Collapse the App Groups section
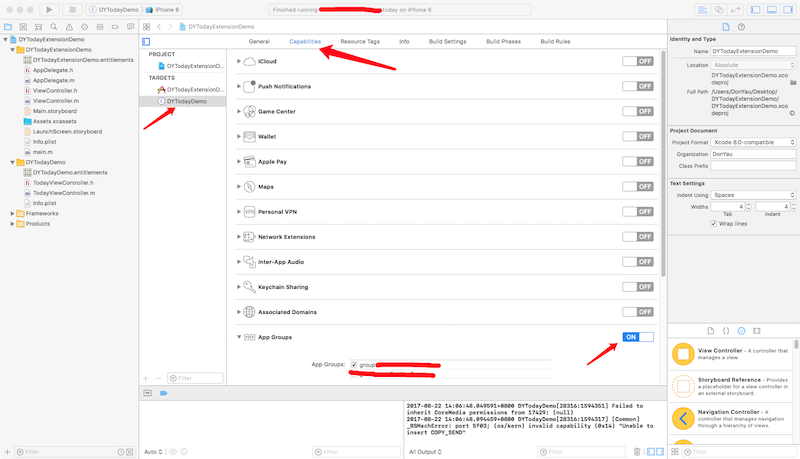 (x=239, y=337)
